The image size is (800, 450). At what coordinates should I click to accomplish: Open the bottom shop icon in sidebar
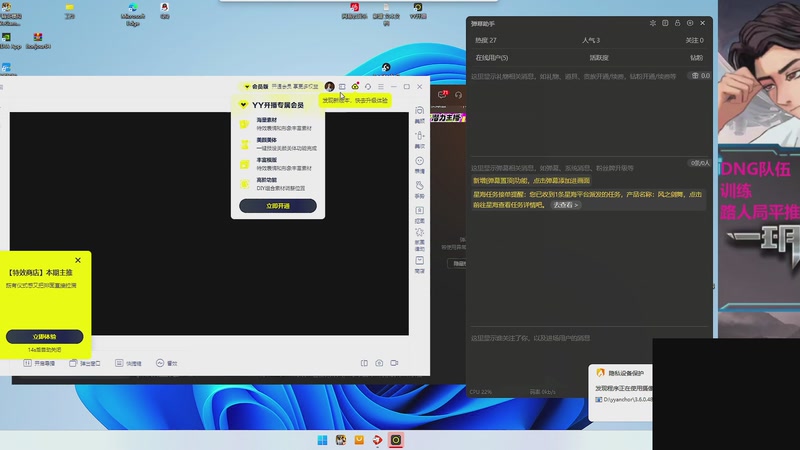pyautogui.click(x=419, y=264)
